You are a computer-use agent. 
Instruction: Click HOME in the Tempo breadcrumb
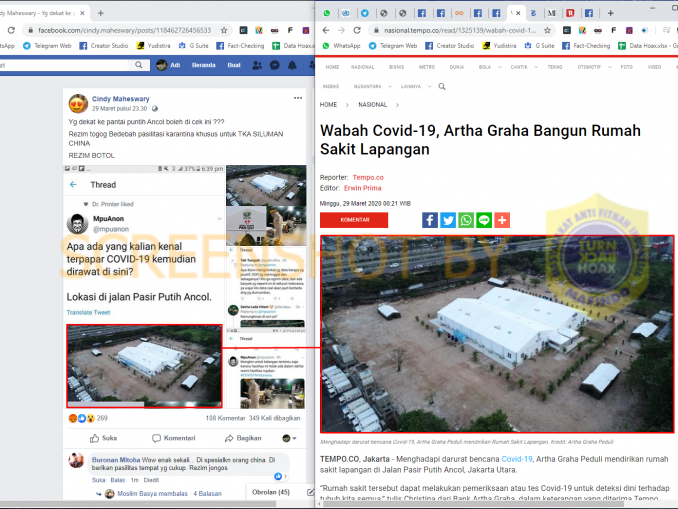328,105
